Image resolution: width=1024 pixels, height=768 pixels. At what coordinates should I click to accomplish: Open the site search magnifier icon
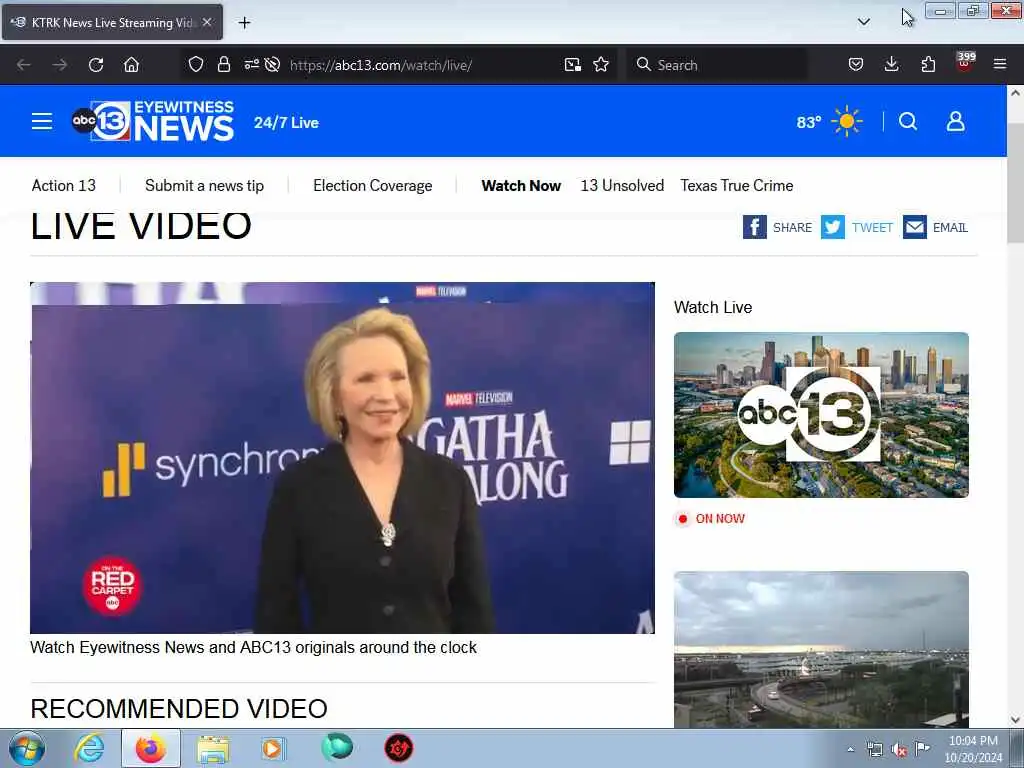[x=908, y=121]
